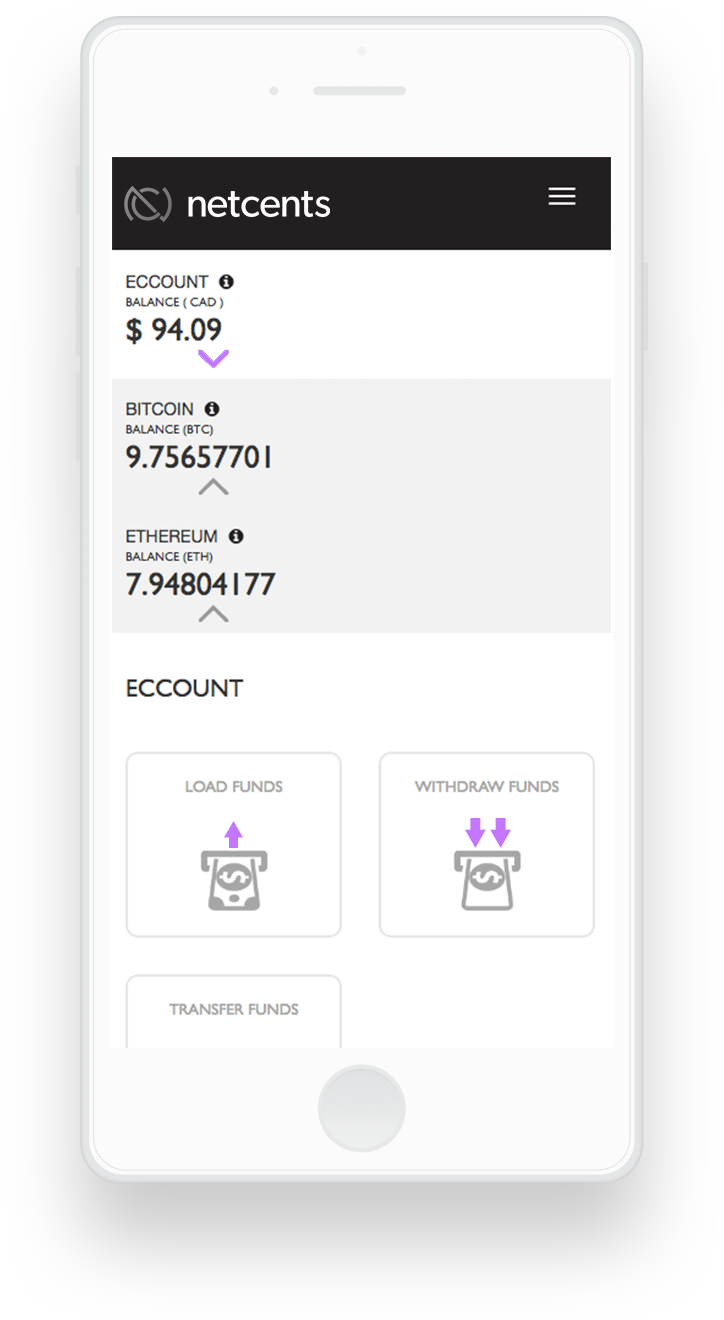
Task: Click the purple upload arrow icon
Action: (233, 834)
